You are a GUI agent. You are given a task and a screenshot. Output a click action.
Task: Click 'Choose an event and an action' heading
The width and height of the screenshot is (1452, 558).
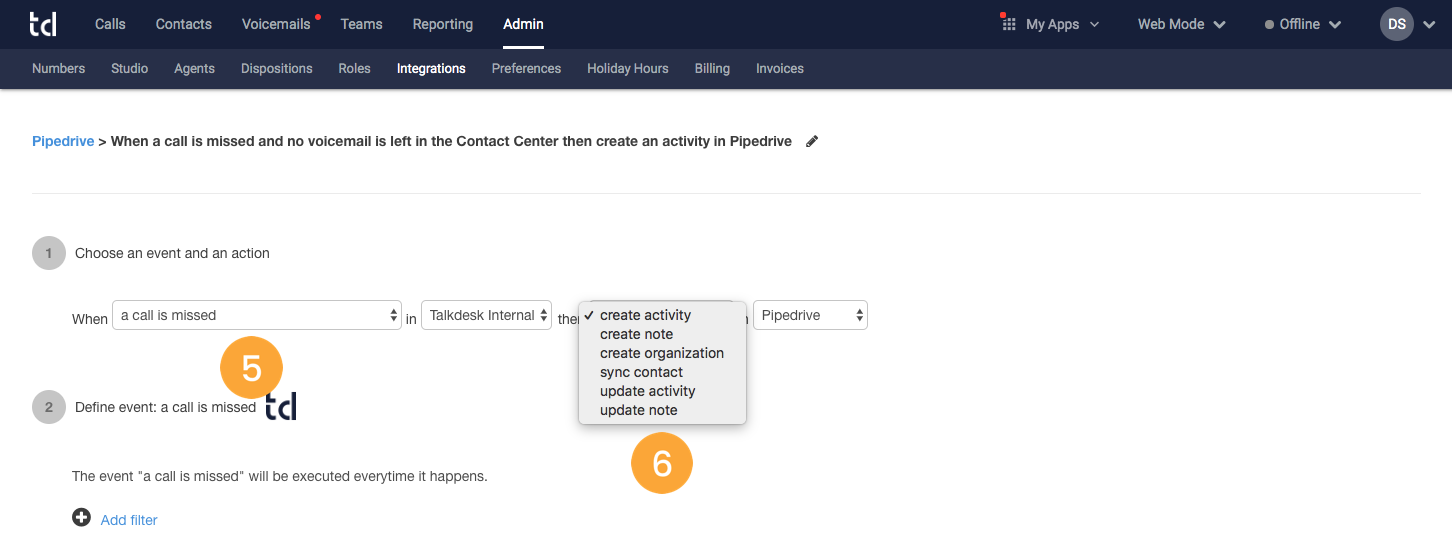pos(172,253)
